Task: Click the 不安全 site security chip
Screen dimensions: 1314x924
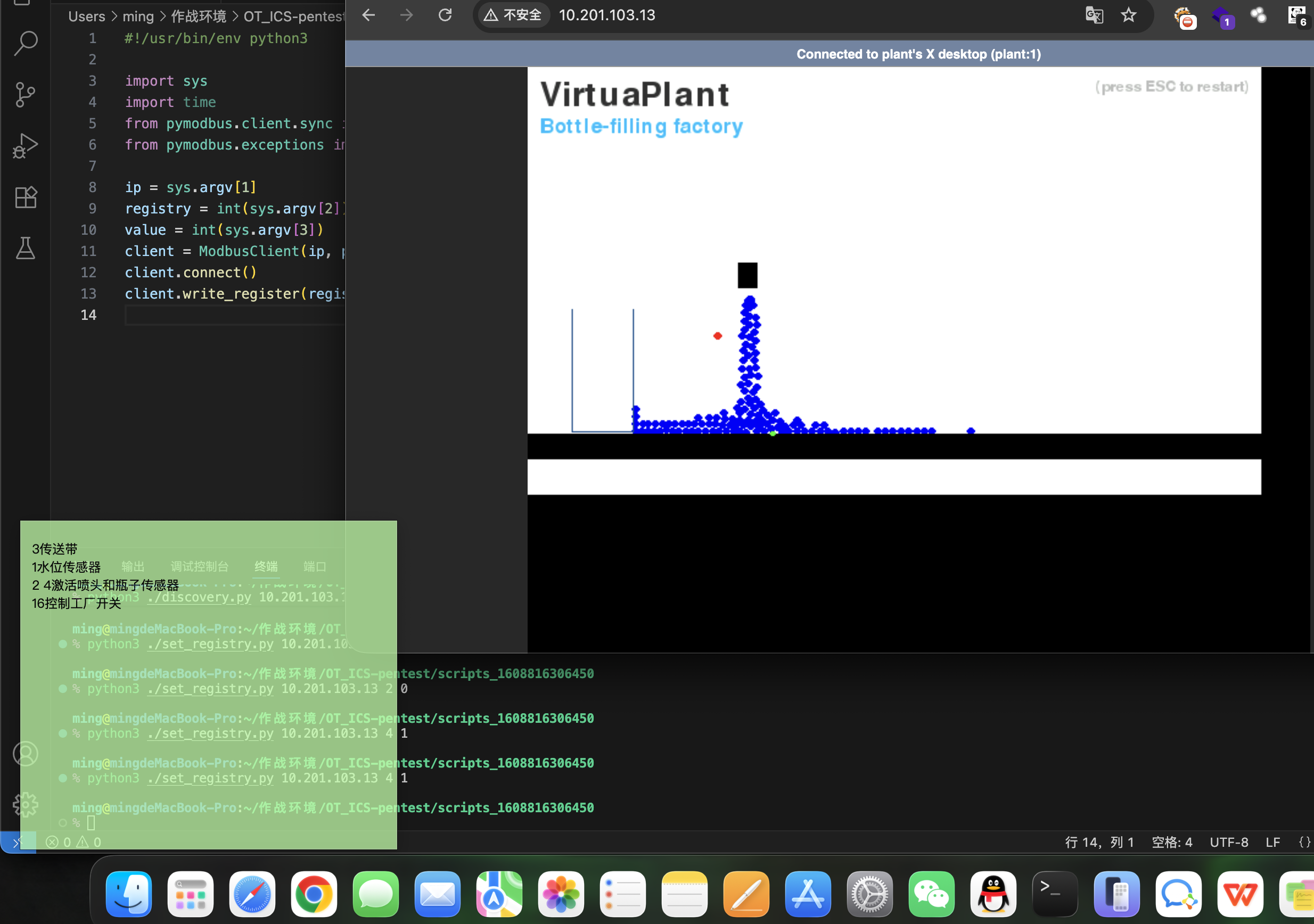Action: click(513, 15)
